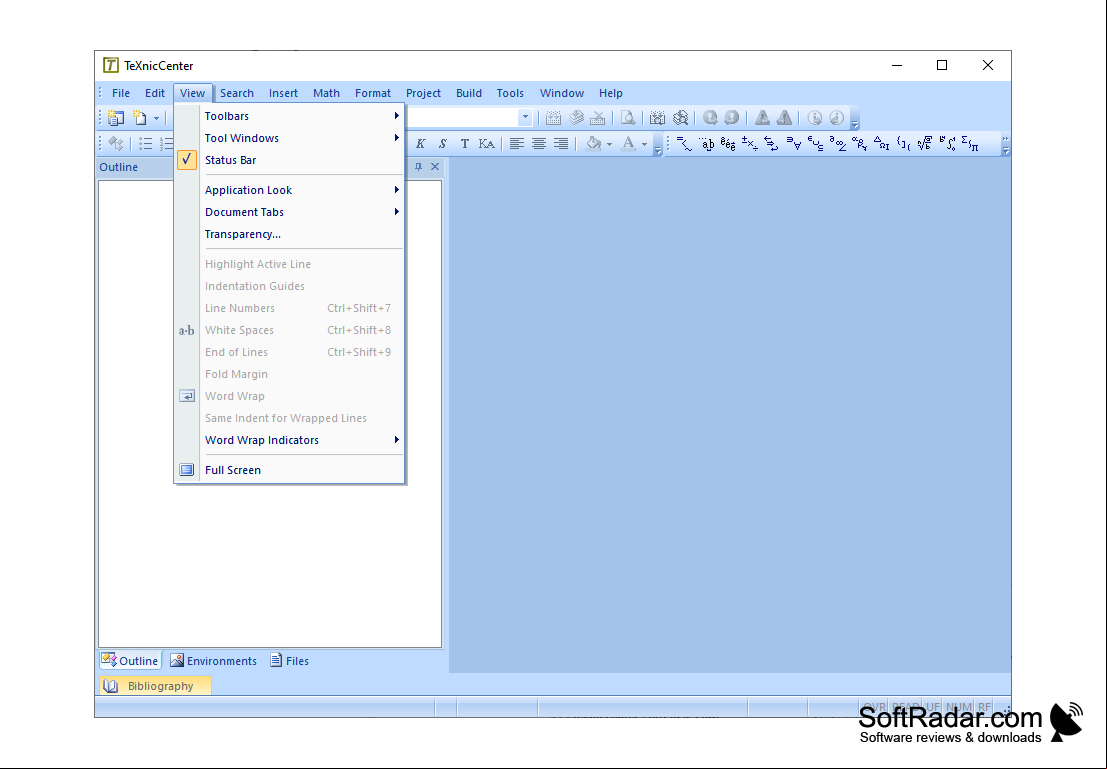
Task: Open the Build menu
Action: tap(469, 93)
